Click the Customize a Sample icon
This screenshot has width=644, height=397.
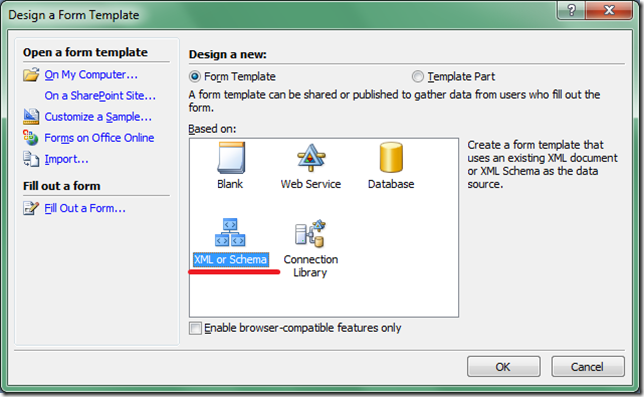point(31,117)
